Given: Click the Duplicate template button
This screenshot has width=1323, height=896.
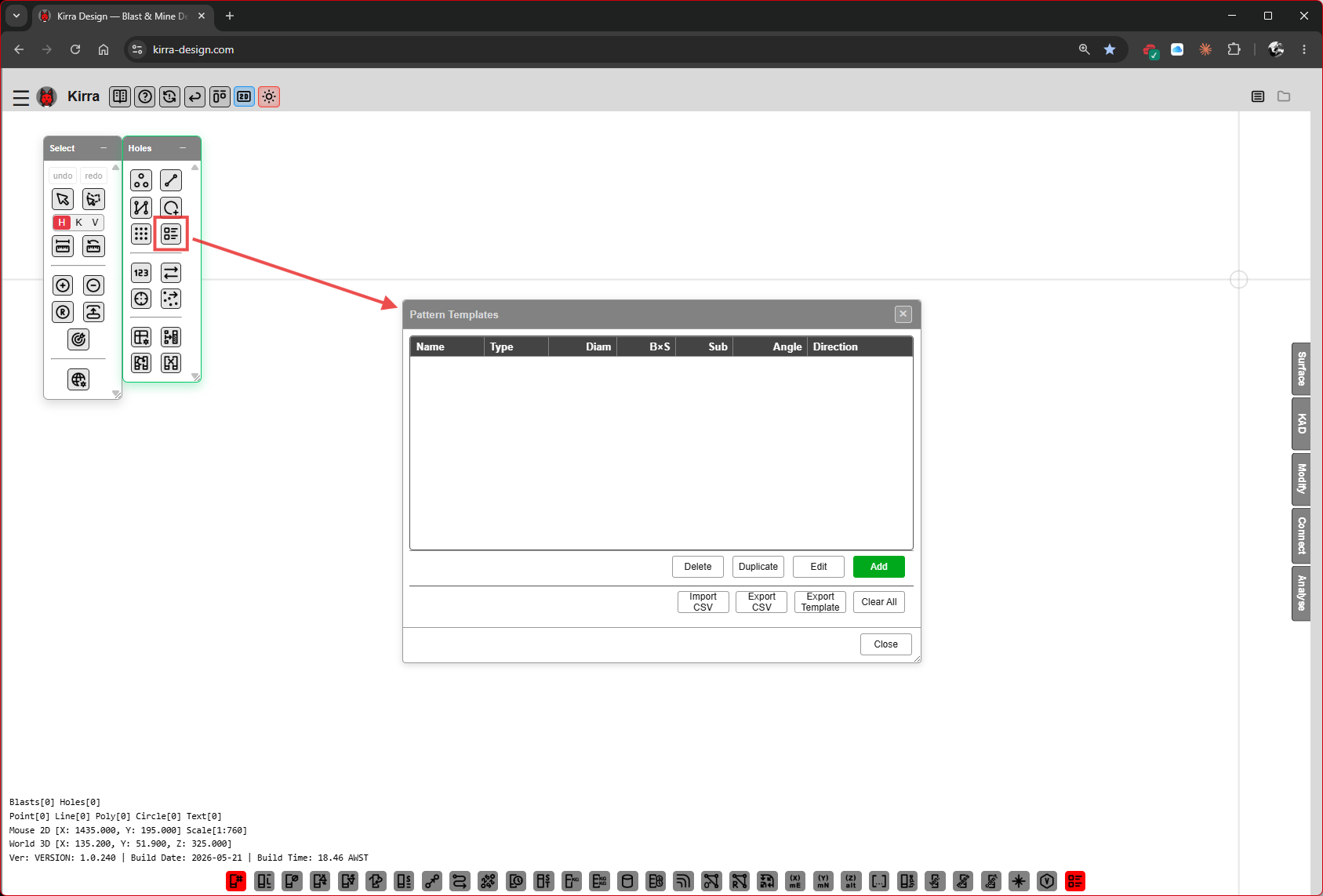Looking at the screenshot, I should coord(758,567).
